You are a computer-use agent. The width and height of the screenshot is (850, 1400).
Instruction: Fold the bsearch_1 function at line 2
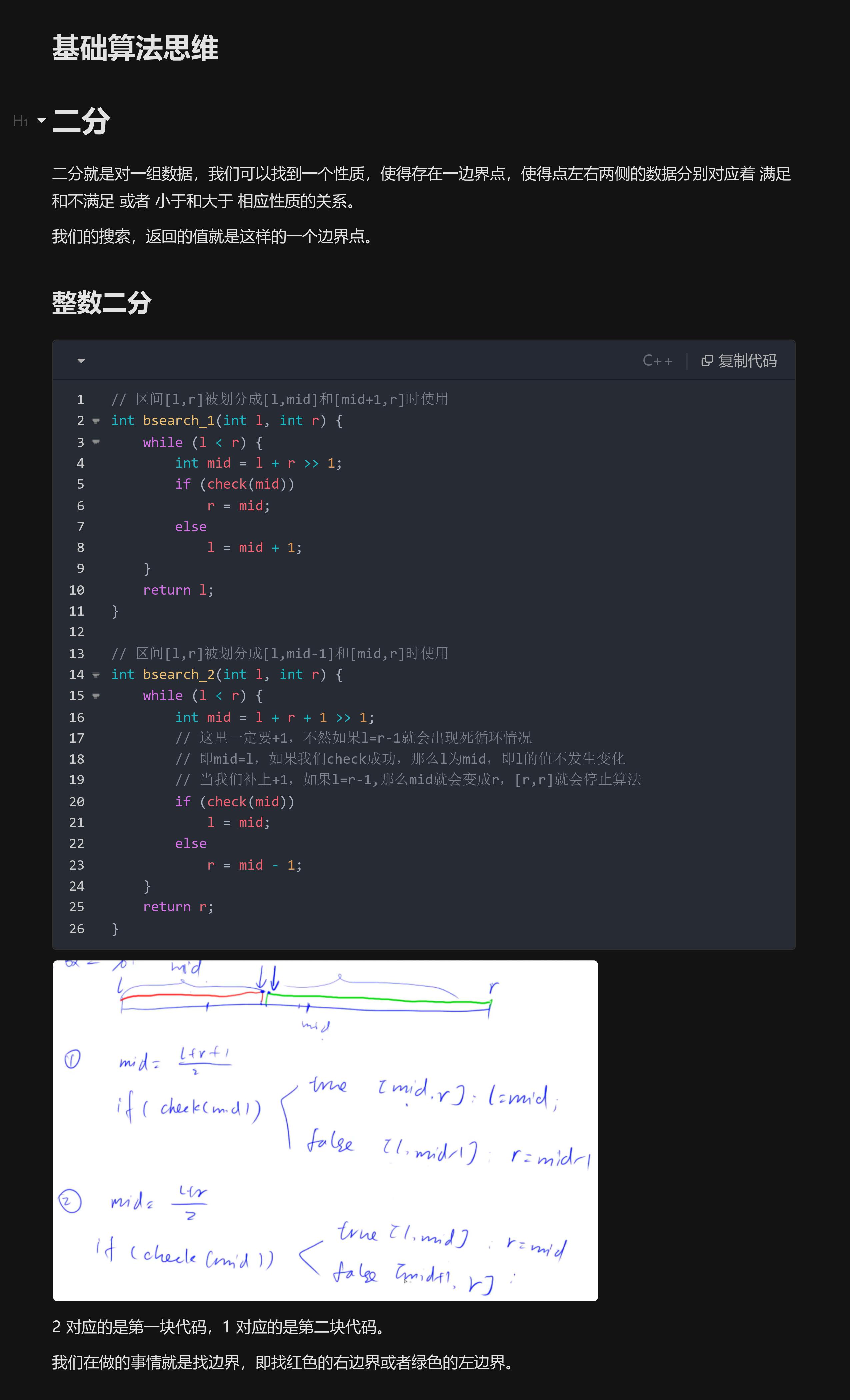(96, 421)
